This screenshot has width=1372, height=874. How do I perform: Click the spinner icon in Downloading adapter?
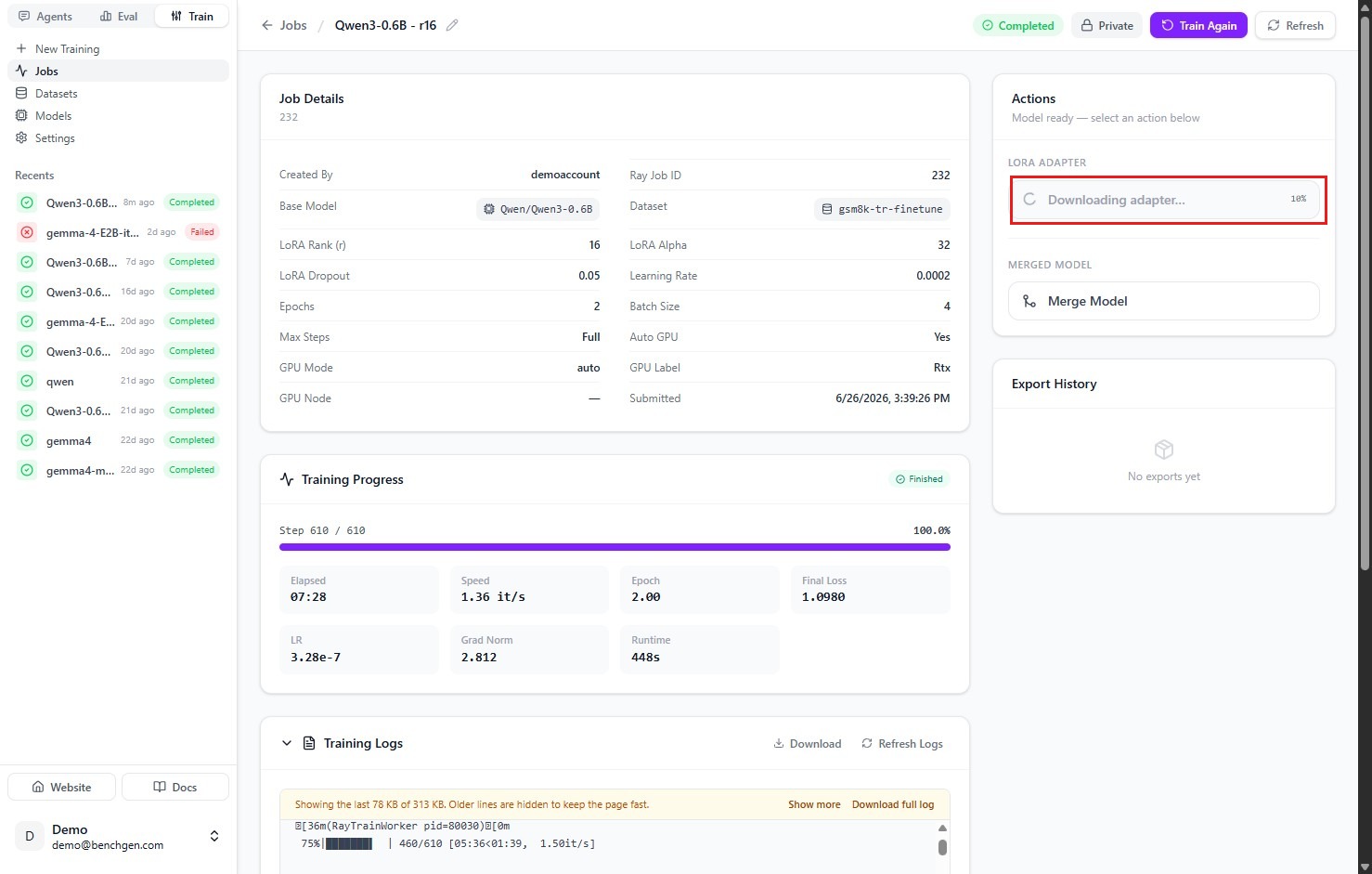click(x=1029, y=200)
